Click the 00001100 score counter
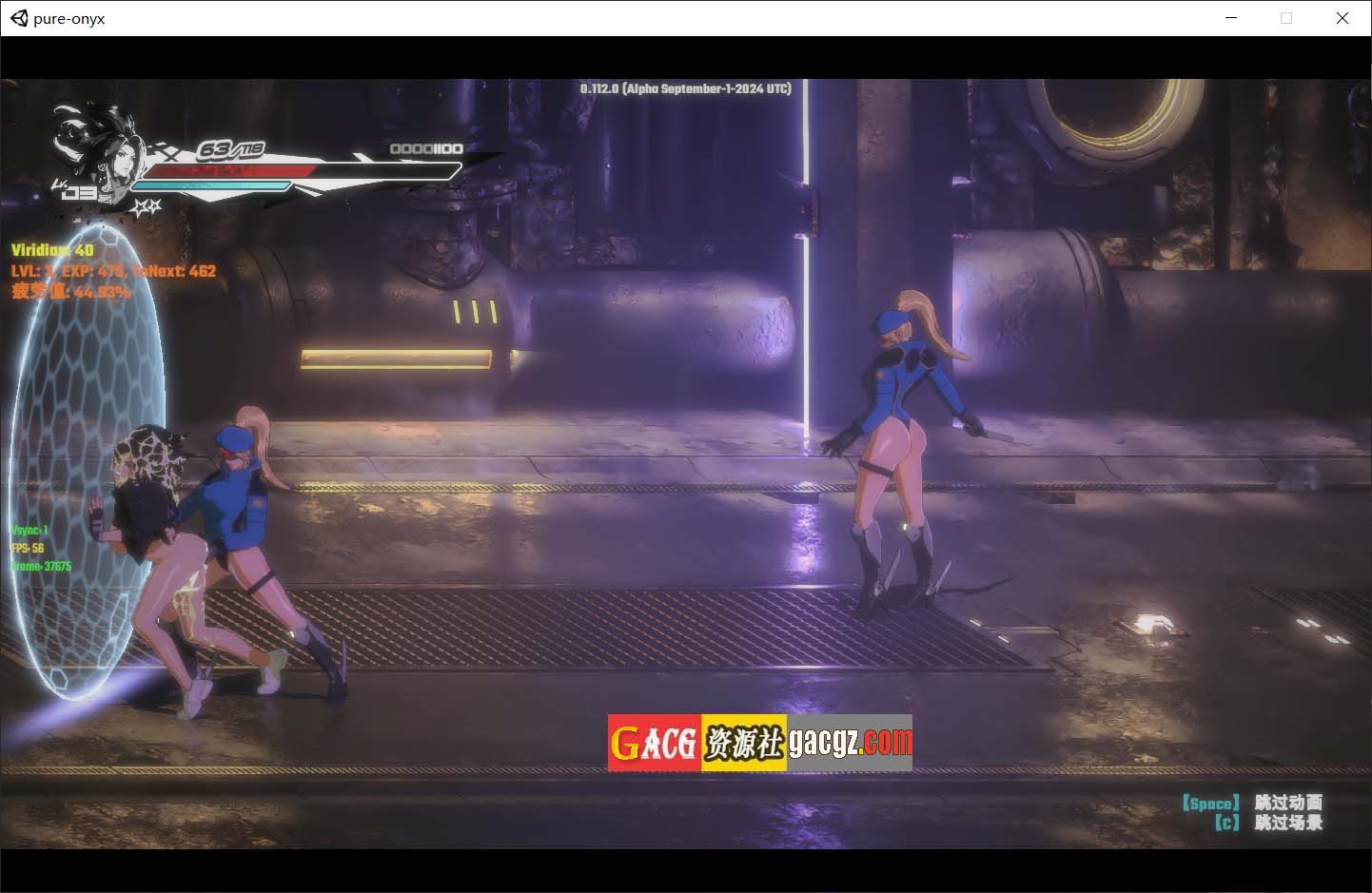Viewport: 1372px width, 893px height. coord(426,148)
